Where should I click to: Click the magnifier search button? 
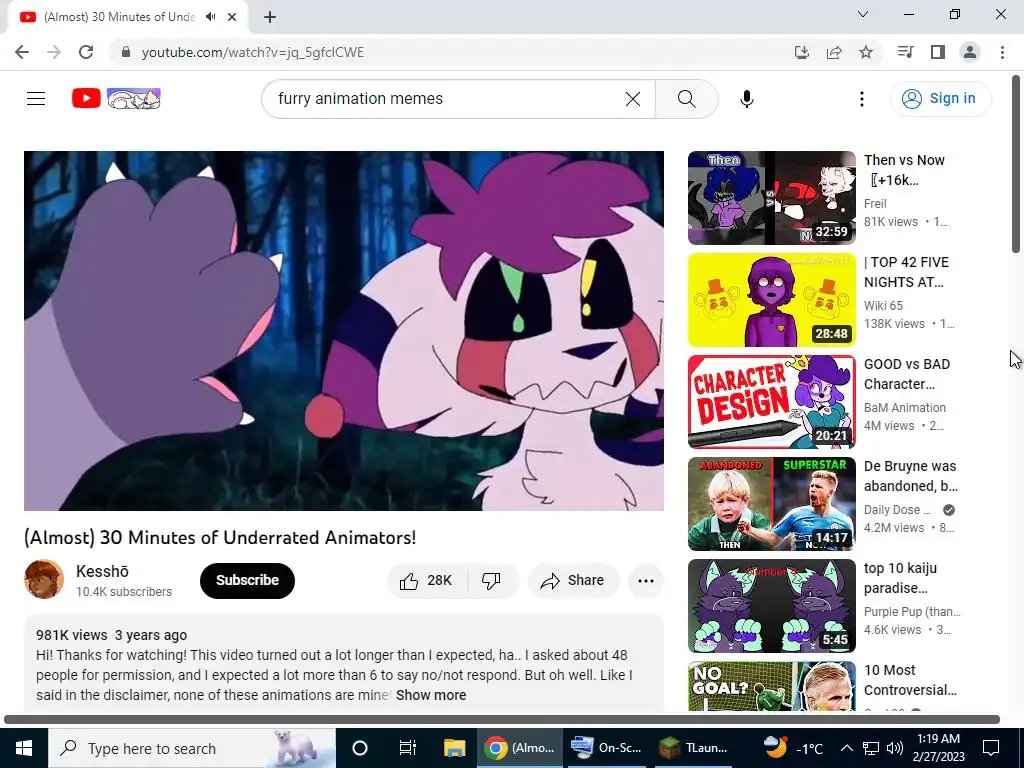[x=686, y=99]
